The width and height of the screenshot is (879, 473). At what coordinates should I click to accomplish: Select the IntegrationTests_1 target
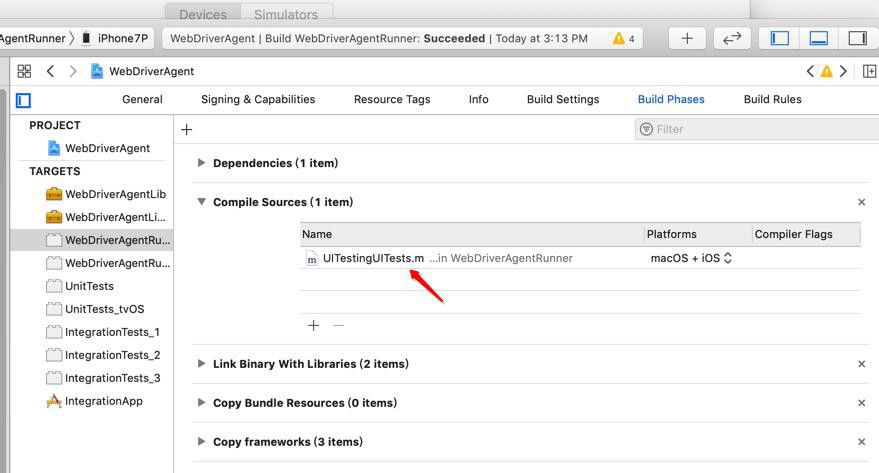(103, 332)
